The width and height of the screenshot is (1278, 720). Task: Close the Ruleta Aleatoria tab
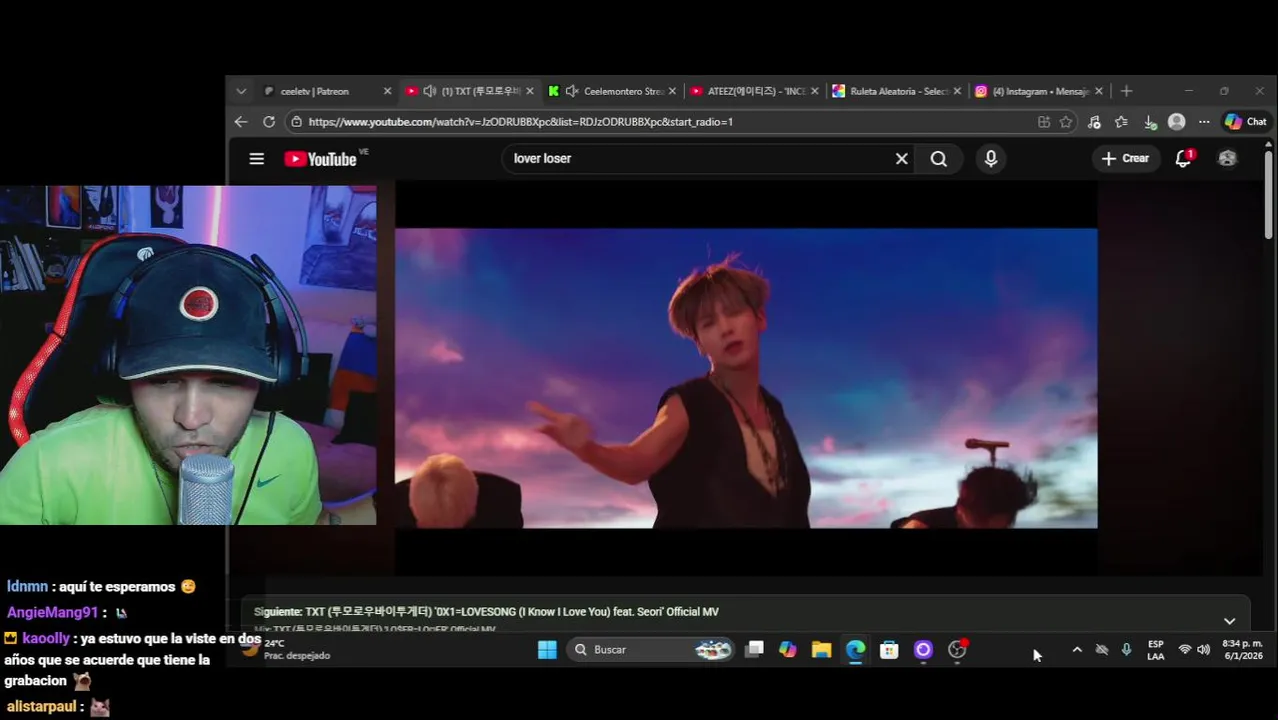(957, 91)
